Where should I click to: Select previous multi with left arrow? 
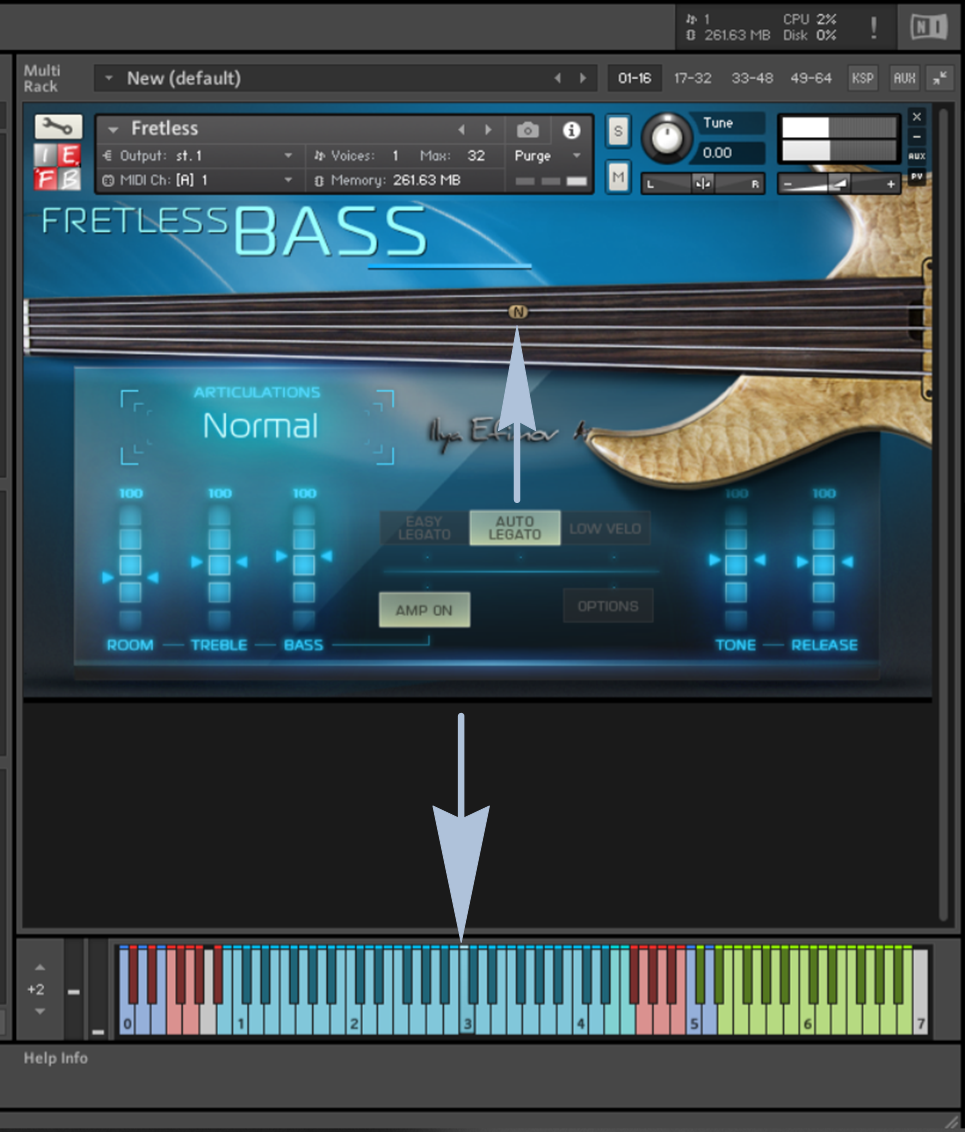(557, 78)
